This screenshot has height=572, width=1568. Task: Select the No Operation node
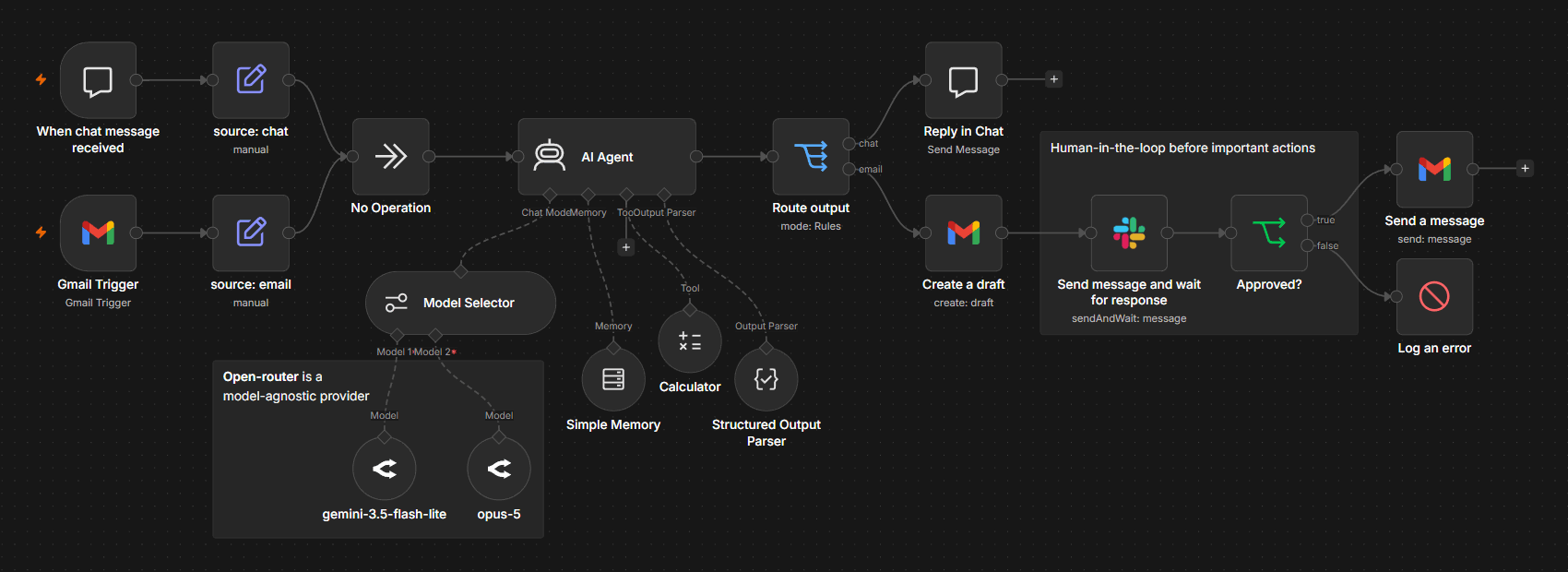(x=391, y=157)
